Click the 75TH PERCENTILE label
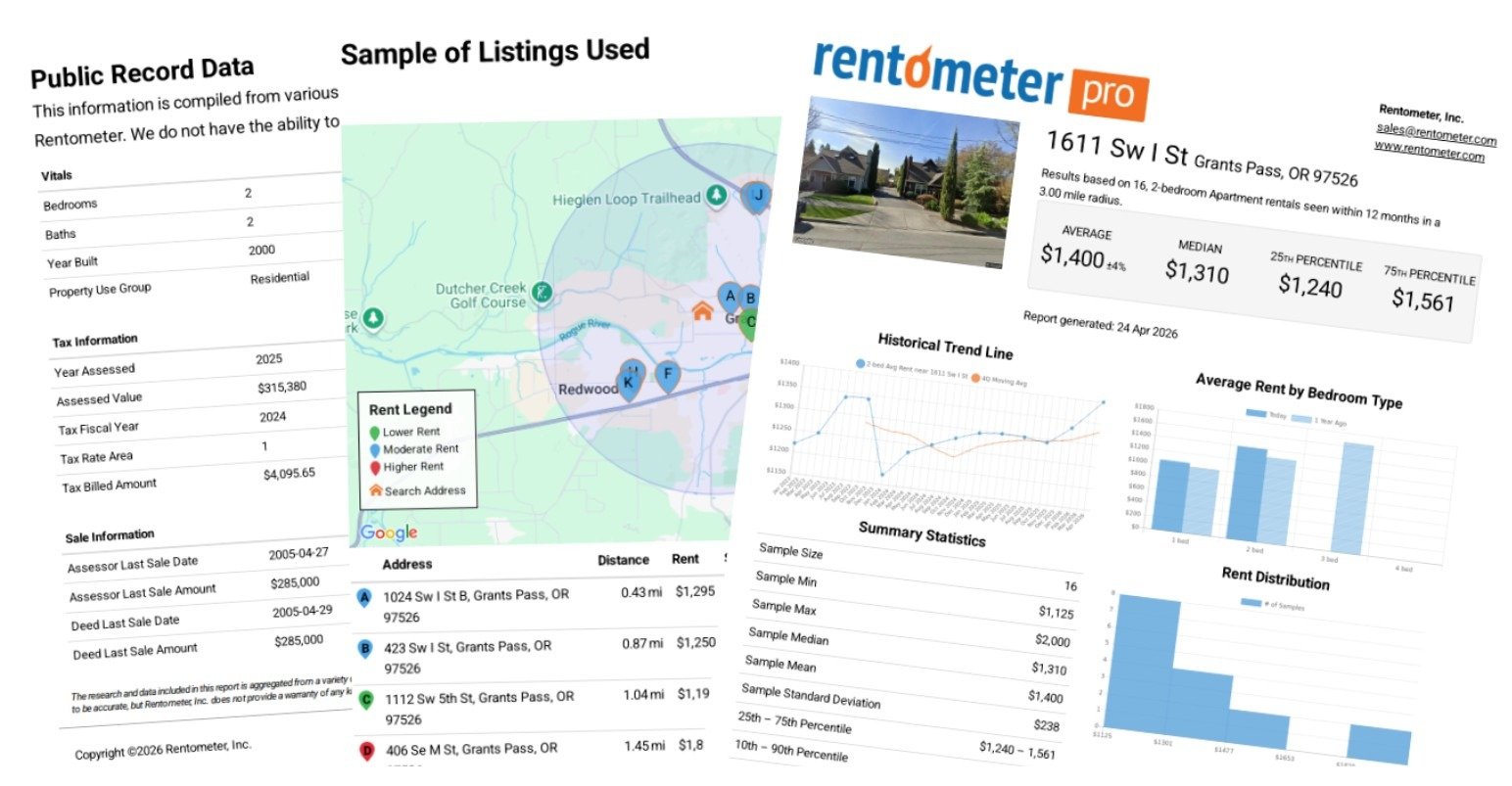 tap(1430, 274)
